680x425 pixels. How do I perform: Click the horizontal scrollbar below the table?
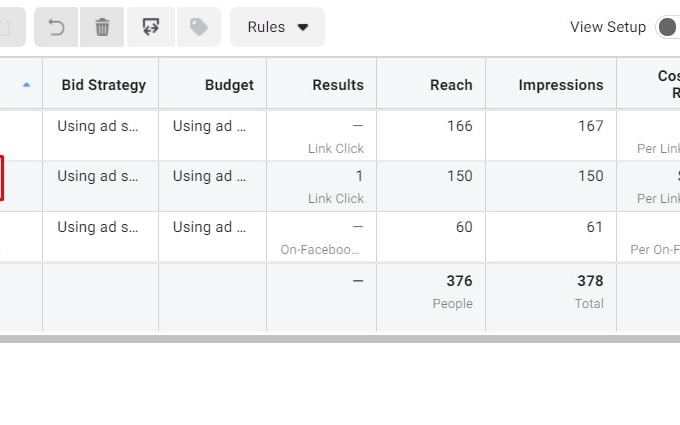[x=340, y=339]
